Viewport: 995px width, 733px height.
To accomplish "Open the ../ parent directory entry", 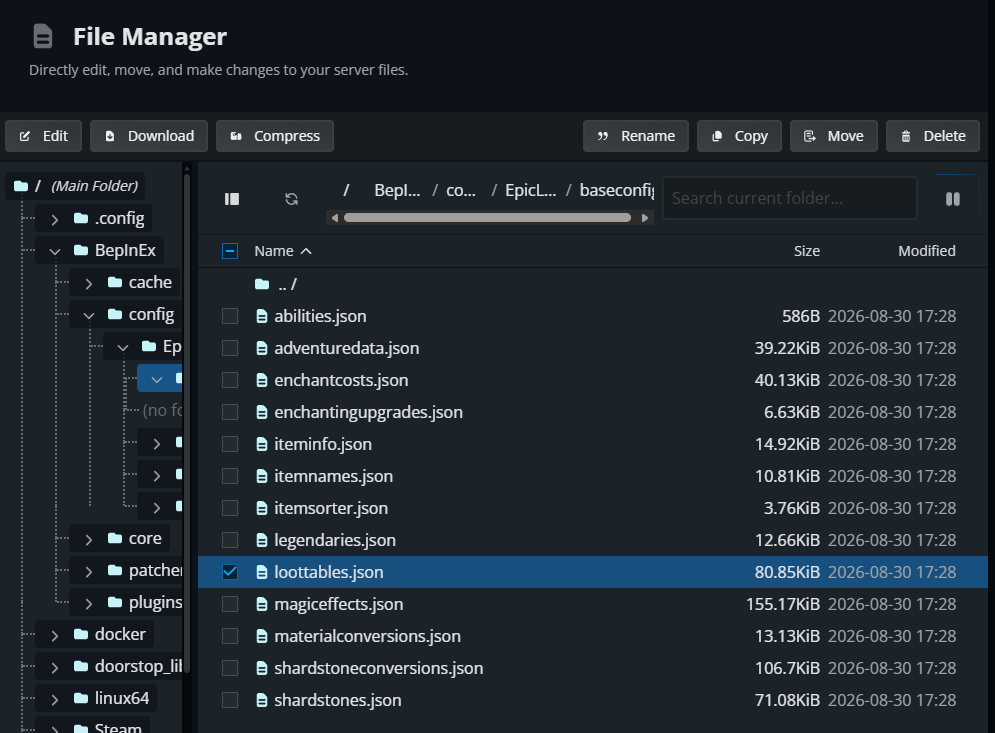I will click(x=287, y=284).
